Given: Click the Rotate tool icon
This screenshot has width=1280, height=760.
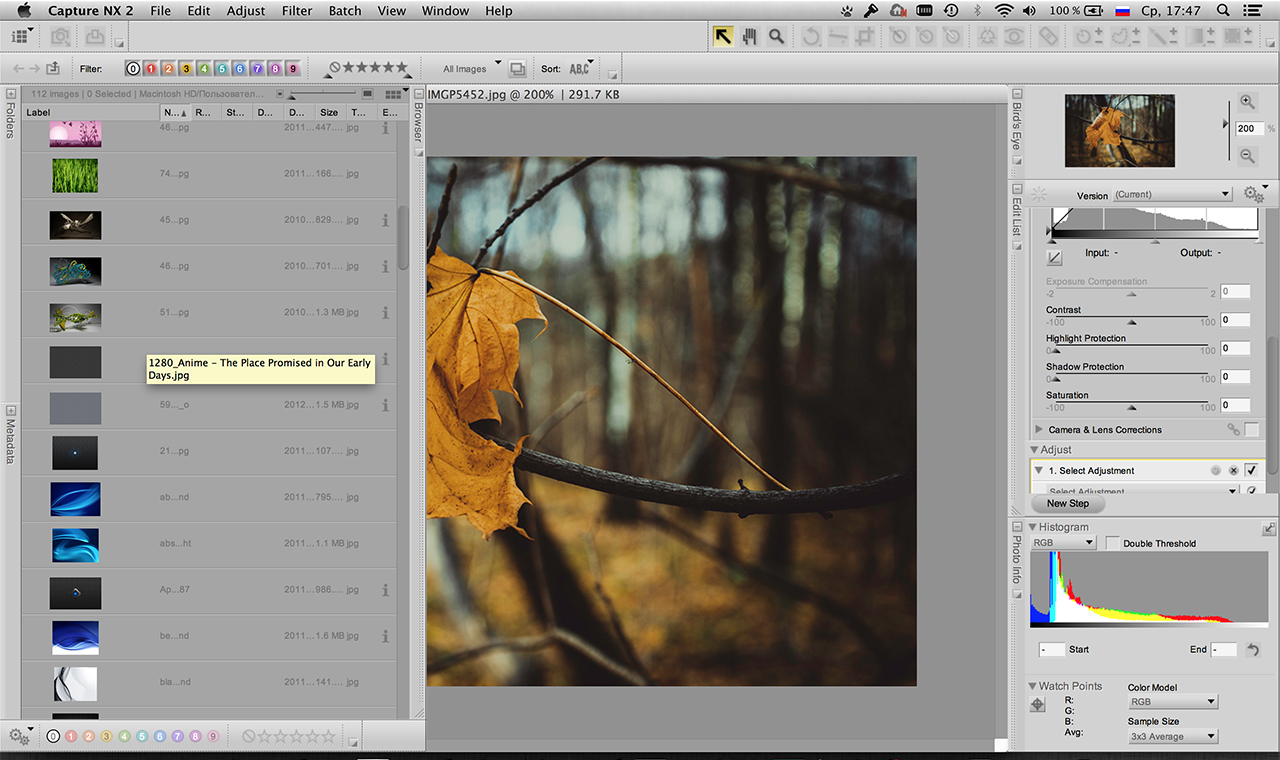Looking at the screenshot, I should coord(811,36).
